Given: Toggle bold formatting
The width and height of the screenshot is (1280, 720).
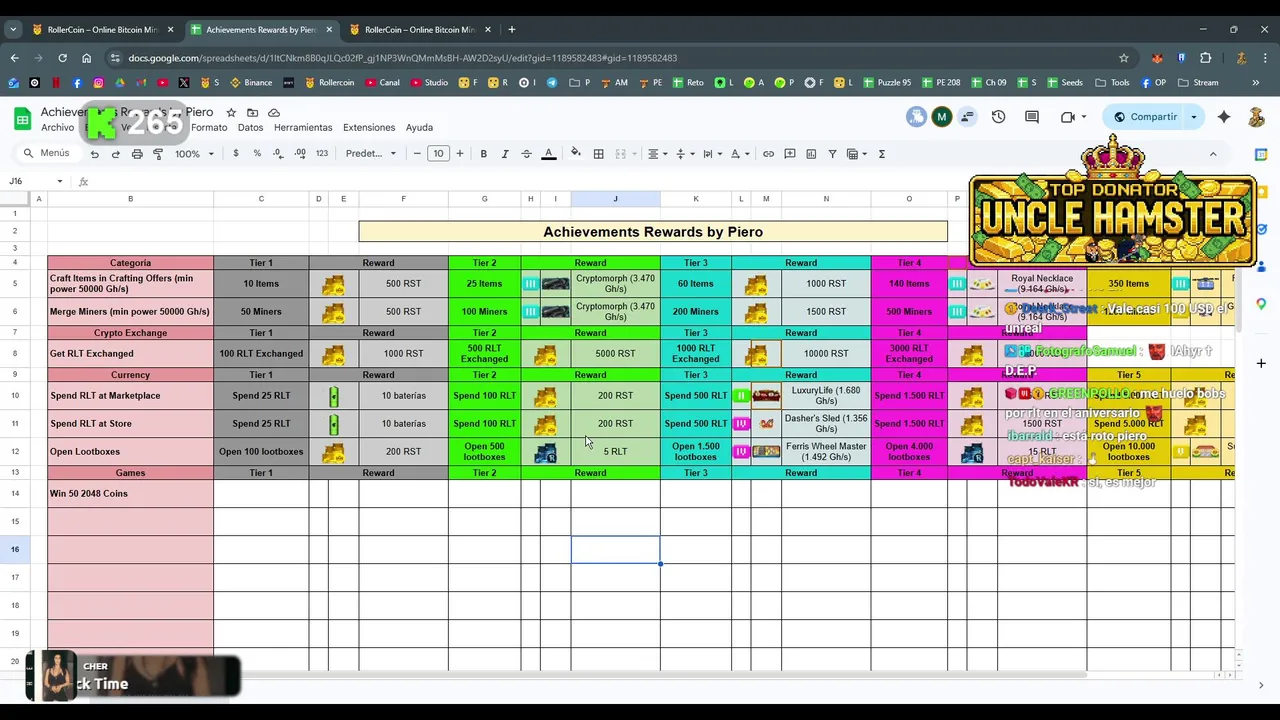Looking at the screenshot, I should coord(484,154).
